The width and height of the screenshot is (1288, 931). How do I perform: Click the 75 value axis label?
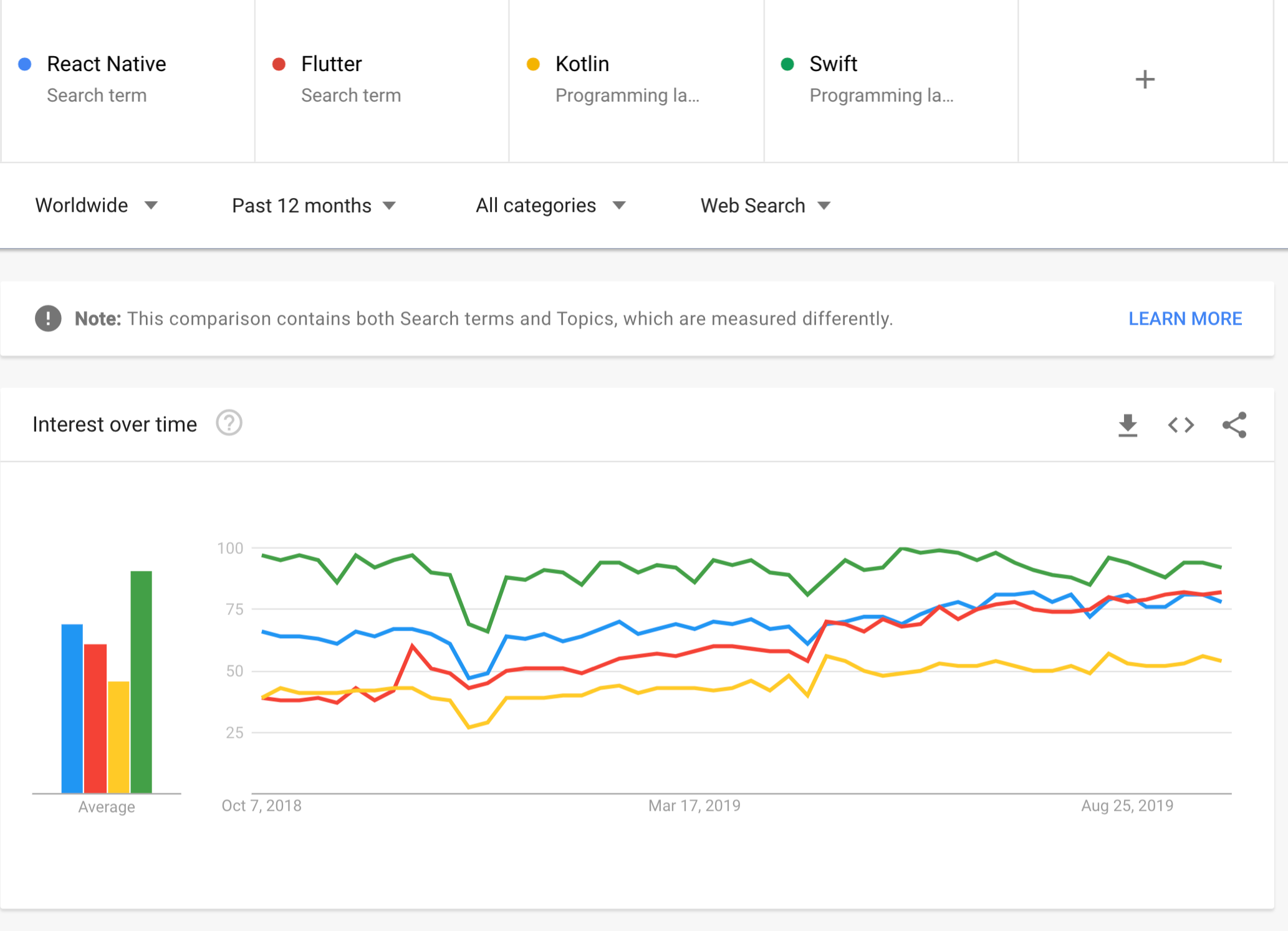(234, 609)
